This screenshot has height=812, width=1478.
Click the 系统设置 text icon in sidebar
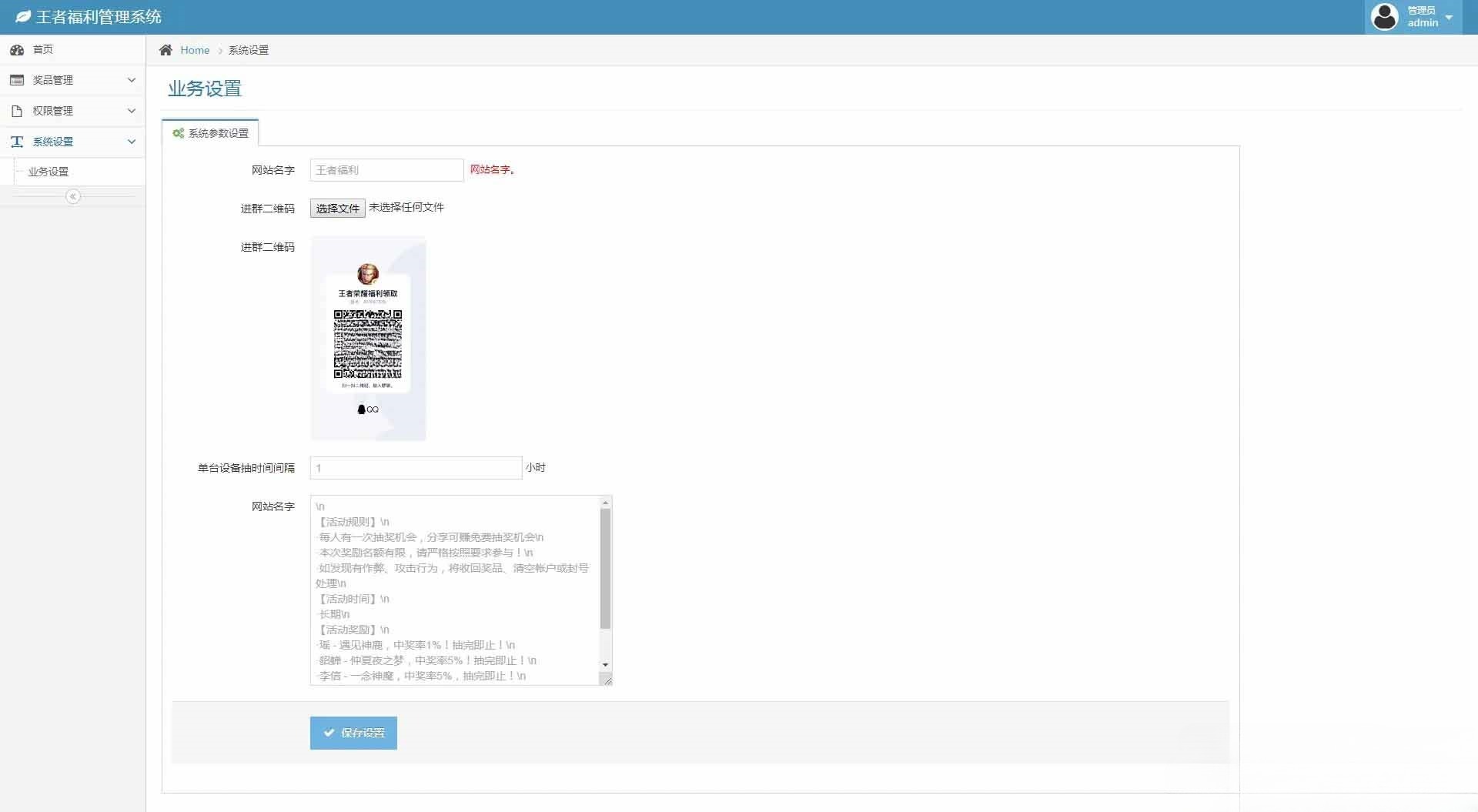[17, 142]
